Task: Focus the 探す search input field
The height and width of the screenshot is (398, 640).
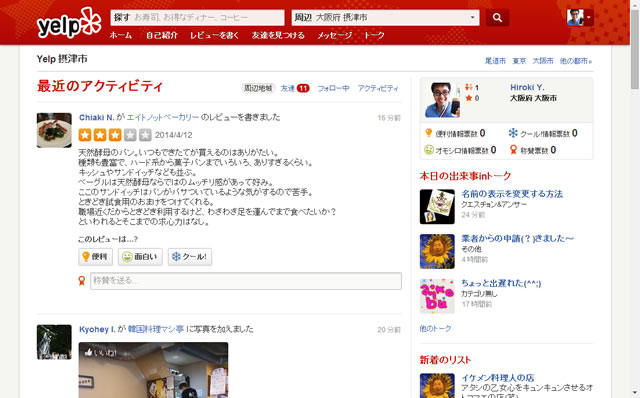Action: click(x=197, y=18)
